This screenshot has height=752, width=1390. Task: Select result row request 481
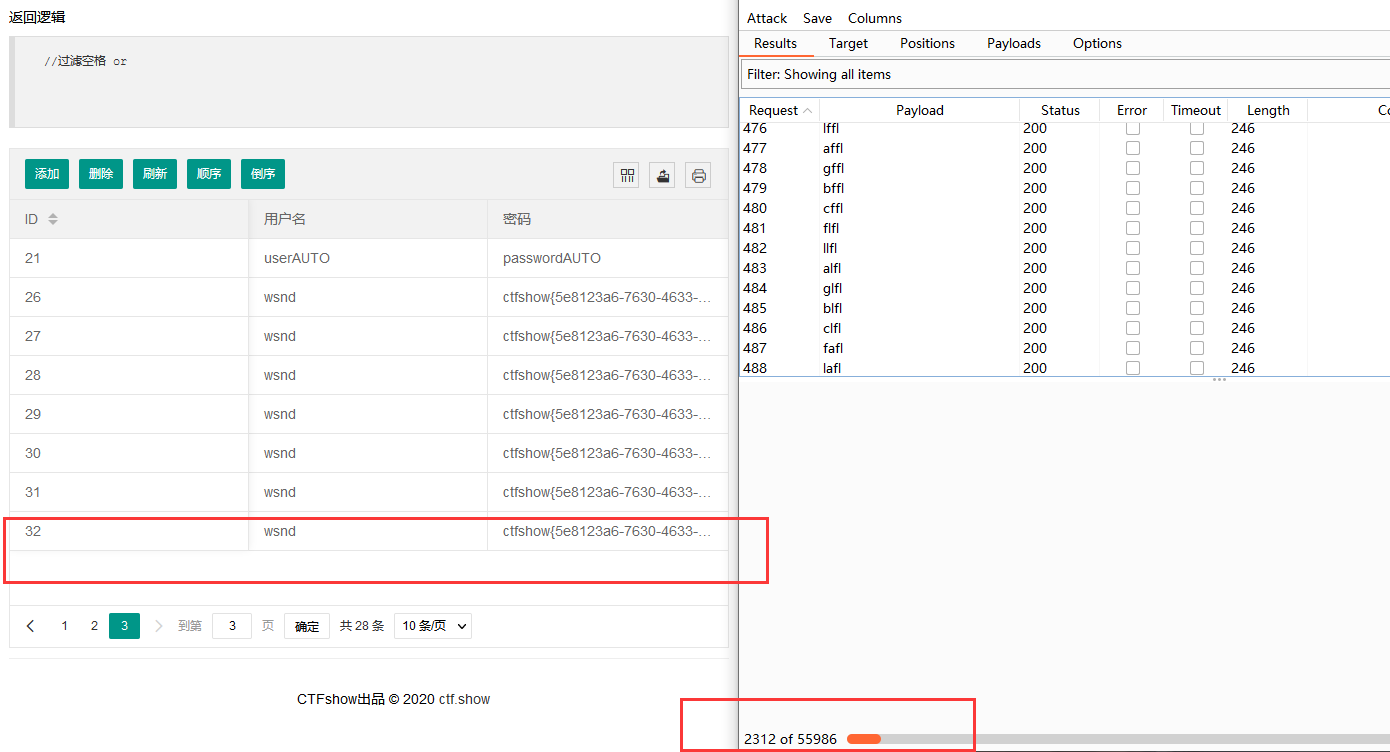(1065, 228)
